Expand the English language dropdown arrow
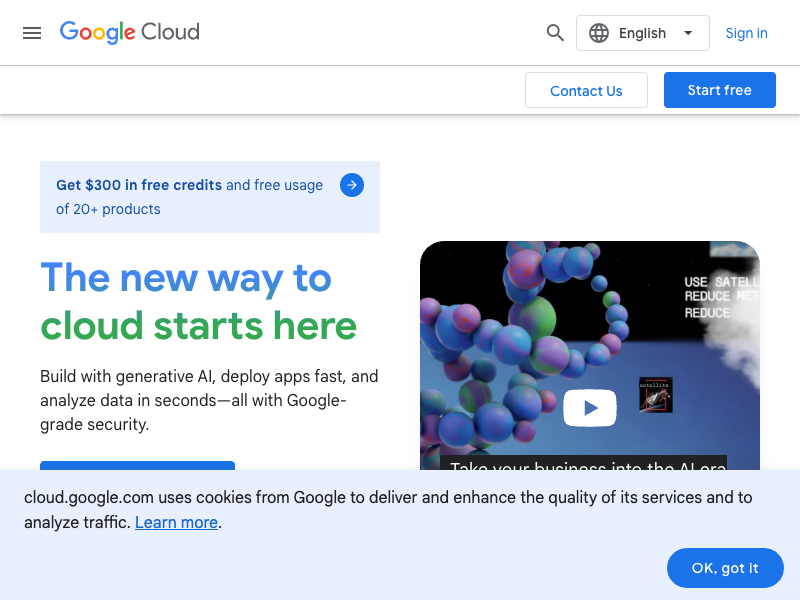This screenshot has height=600, width=800. [688, 33]
